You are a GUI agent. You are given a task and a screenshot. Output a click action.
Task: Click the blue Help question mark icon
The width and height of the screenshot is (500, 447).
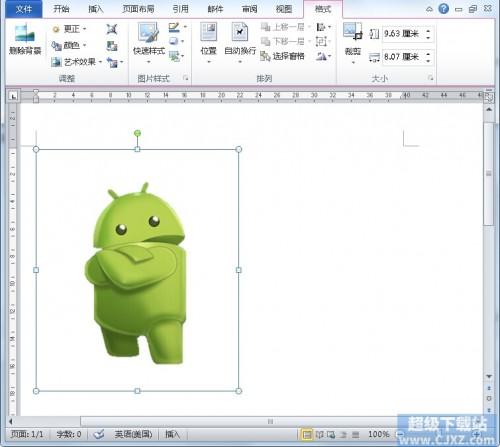[x=443, y=8]
